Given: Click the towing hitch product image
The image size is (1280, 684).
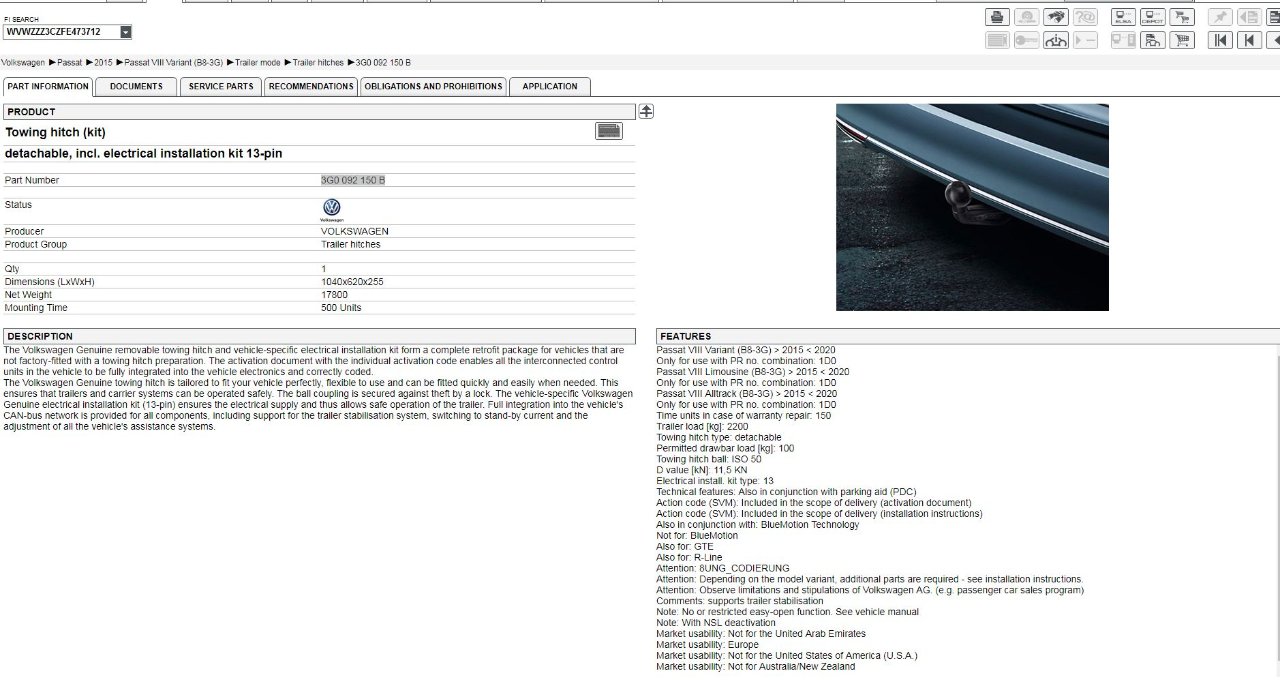Looking at the screenshot, I should 972,207.
